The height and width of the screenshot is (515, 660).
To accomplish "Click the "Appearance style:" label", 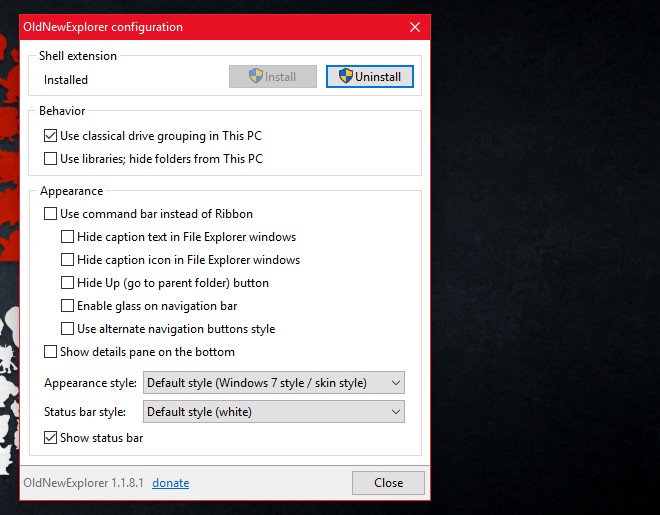I will (90, 383).
